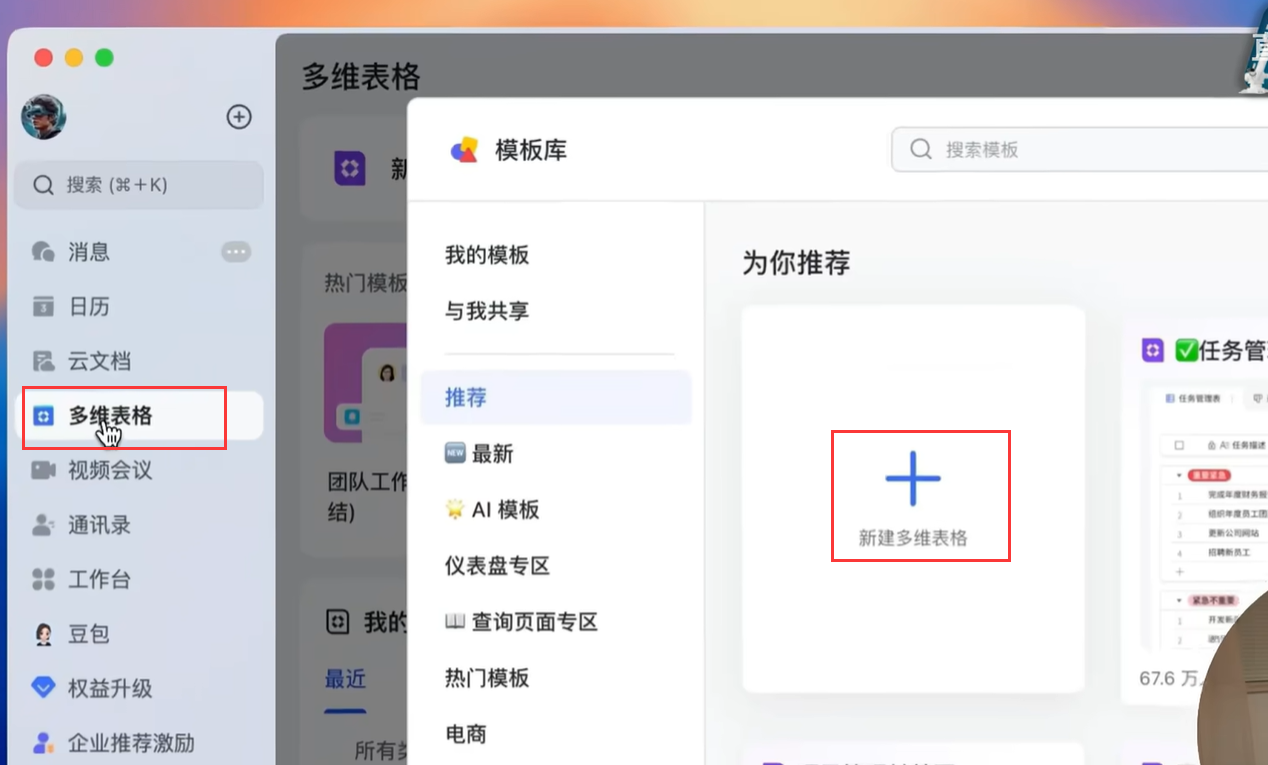Screen dimensions: 1268x765
Task: Click the more bubble next to 消息
Action: click(x=236, y=252)
